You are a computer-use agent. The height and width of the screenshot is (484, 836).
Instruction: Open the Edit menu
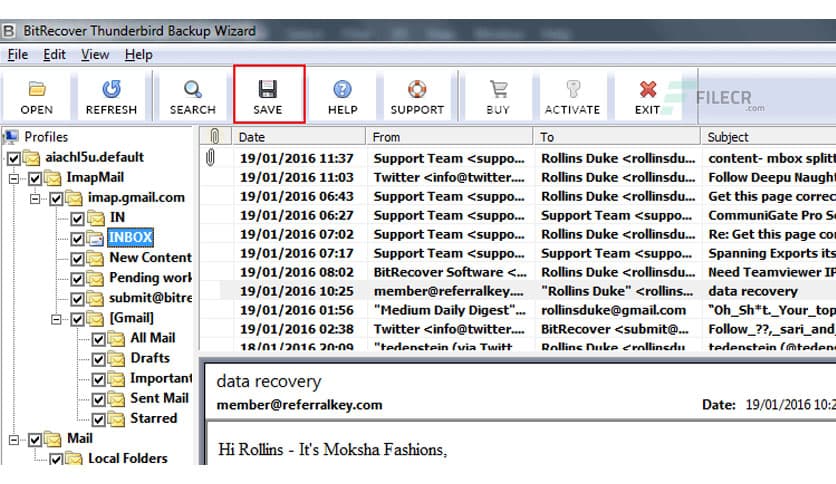(54, 54)
